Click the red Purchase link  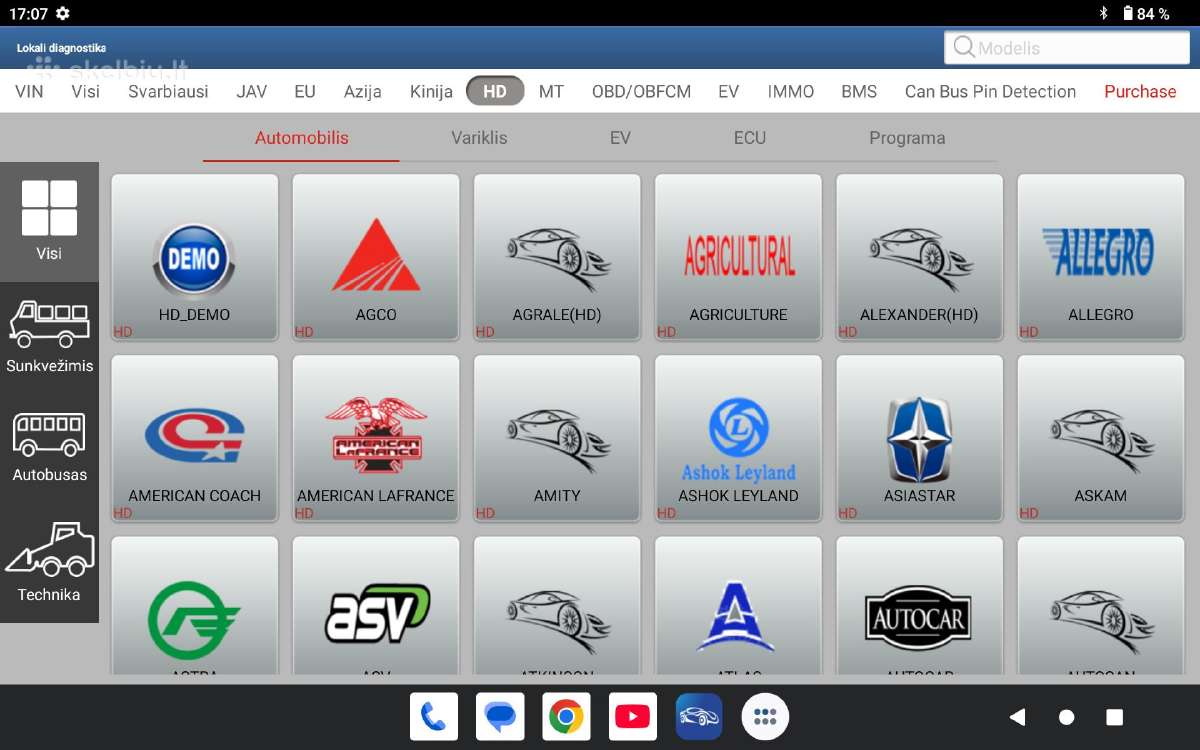(x=1140, y=91)
